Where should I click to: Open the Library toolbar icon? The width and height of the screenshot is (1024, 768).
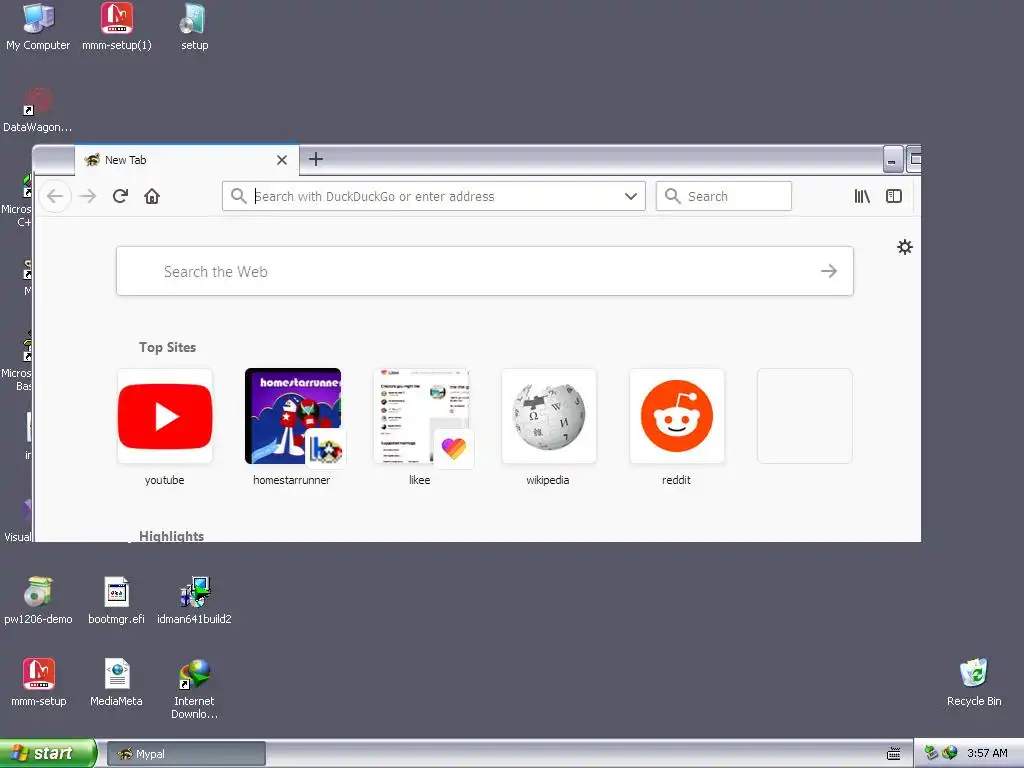(x=862, y=196)
